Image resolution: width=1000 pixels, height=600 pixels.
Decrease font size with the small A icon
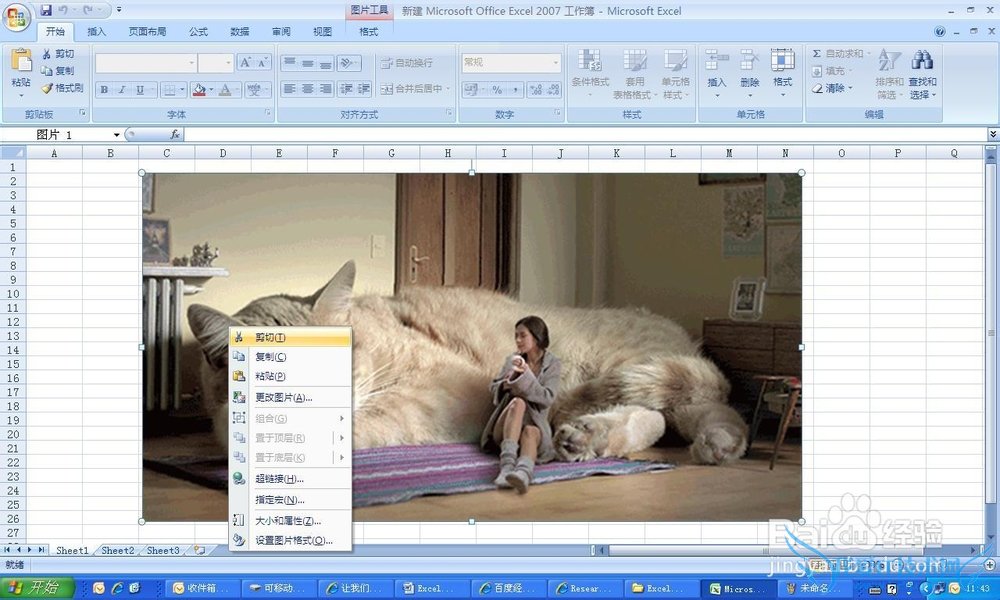click(x=262, y=62)
